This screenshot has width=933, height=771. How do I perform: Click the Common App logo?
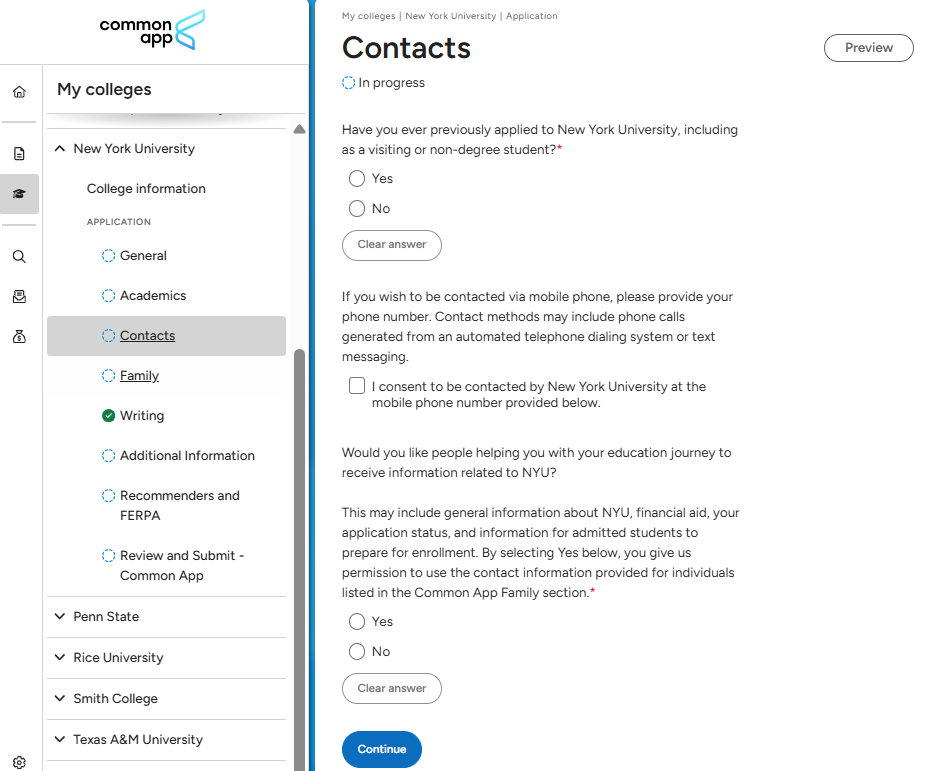coord(152,31)
